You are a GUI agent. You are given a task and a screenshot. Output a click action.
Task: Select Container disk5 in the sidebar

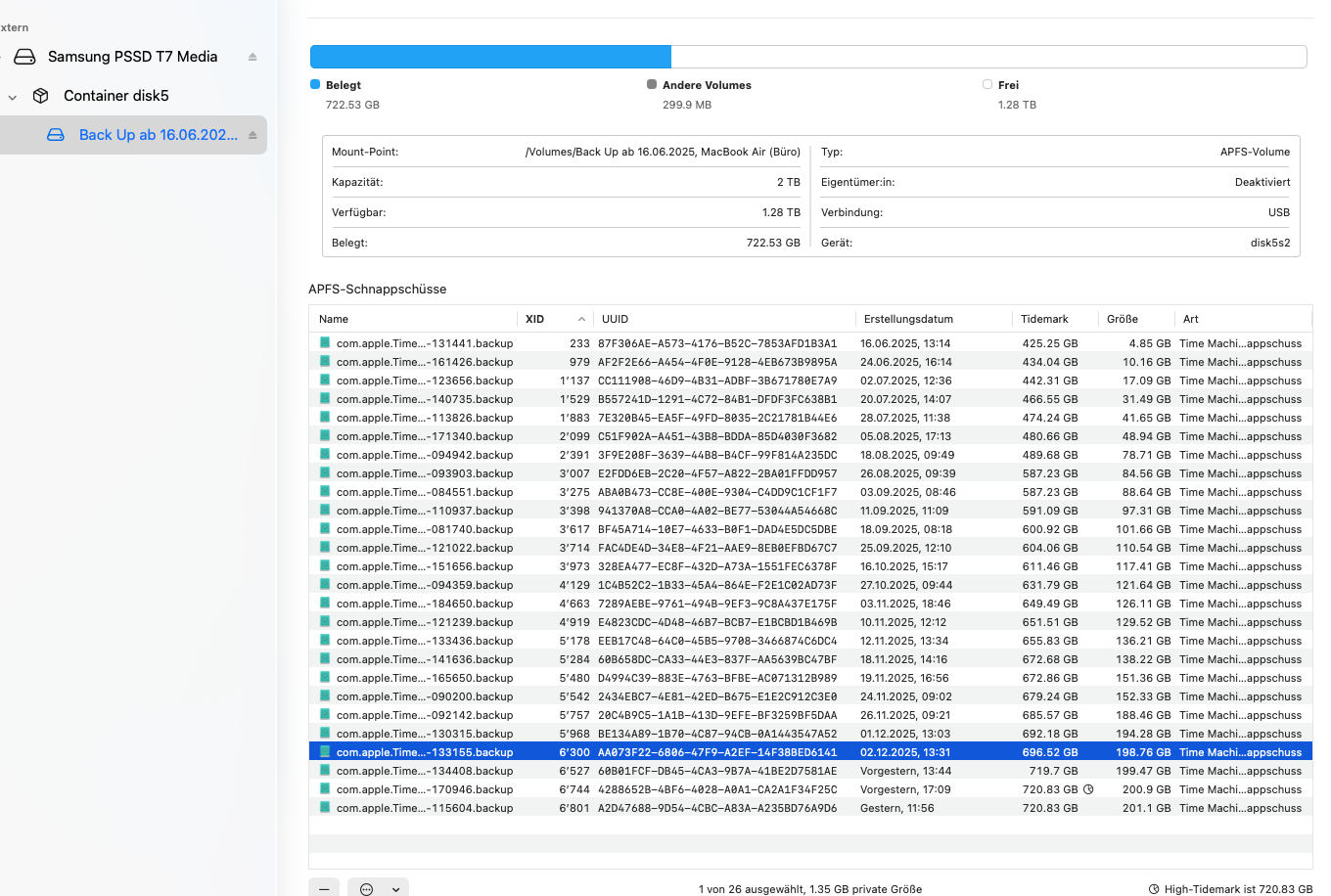(115, 96)
